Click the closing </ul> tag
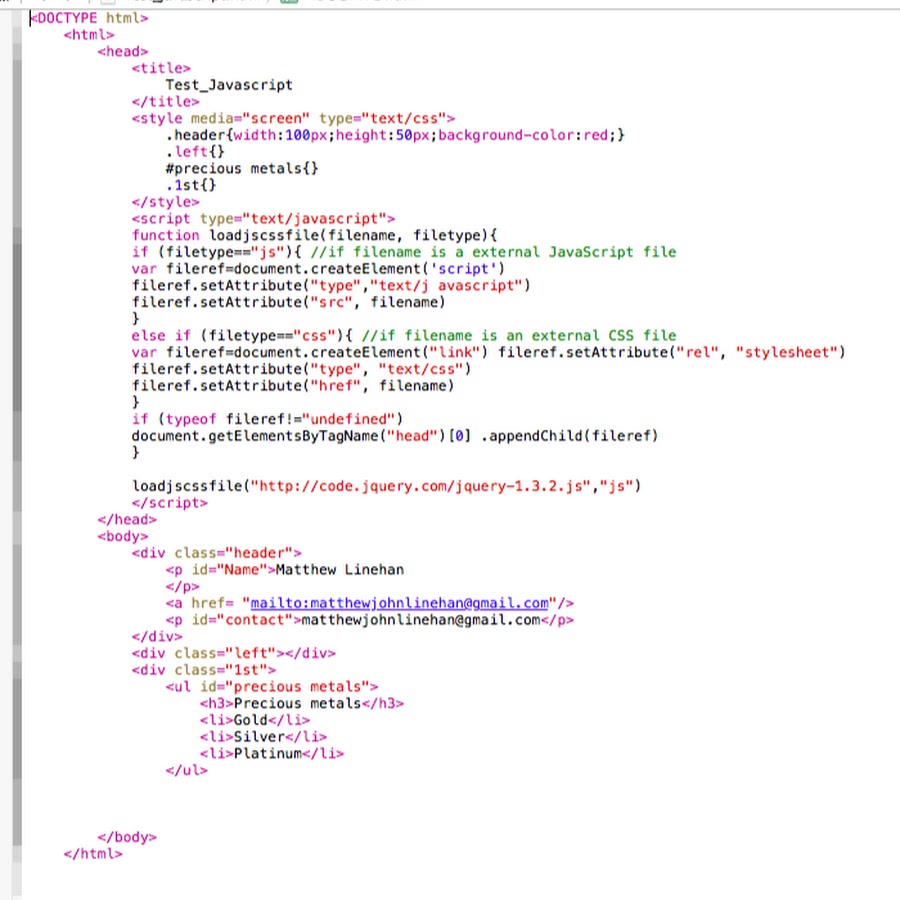Viewport: 900px width, 900px height. 187,770
